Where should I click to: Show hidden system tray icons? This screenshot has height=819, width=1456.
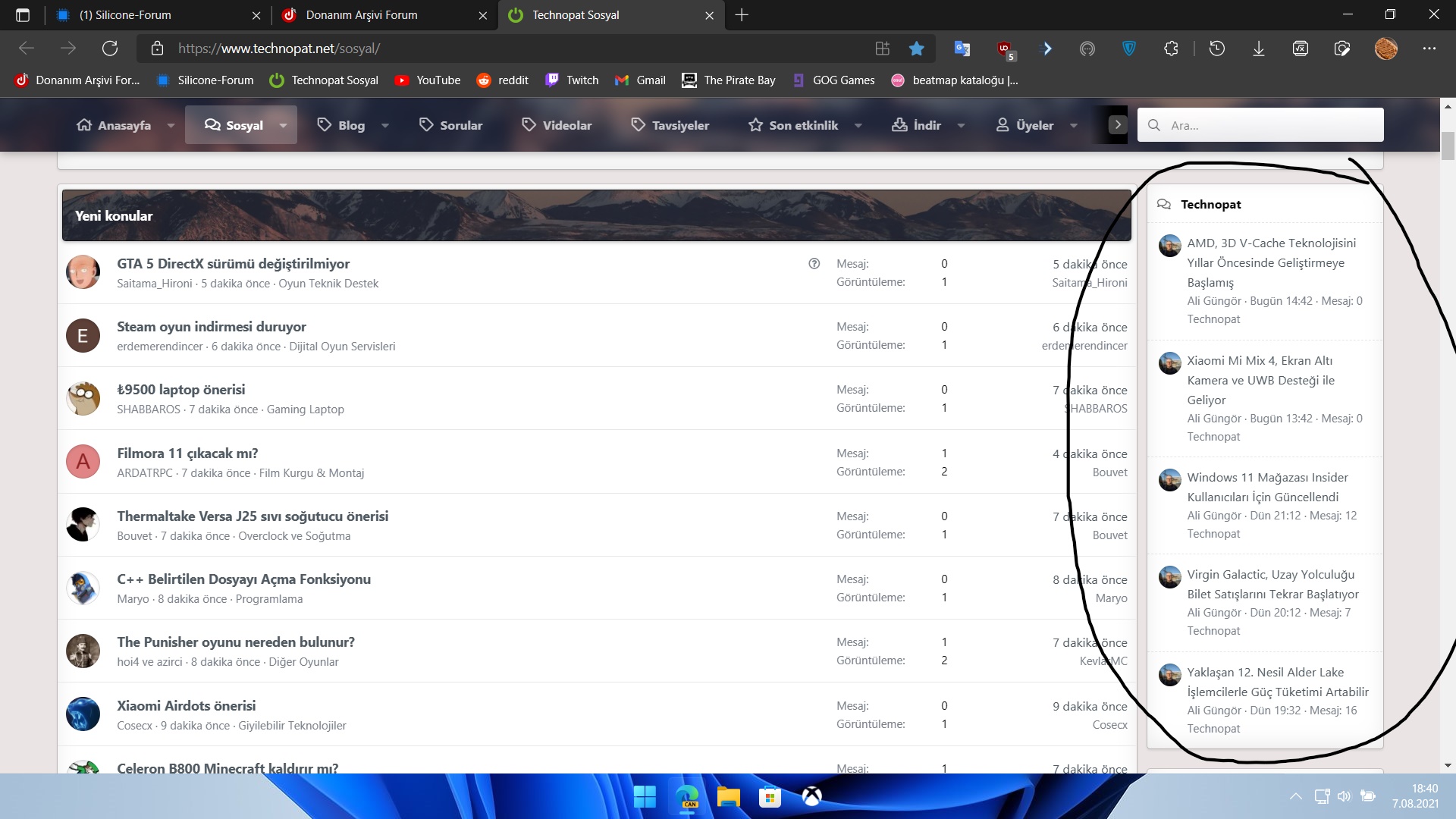[1296, 796]
